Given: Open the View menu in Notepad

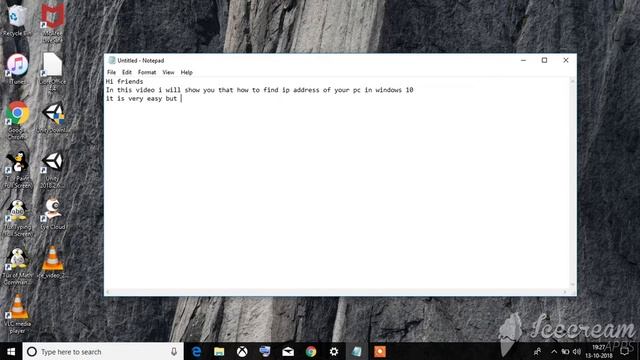Looking at the screenshot, I should click(x=168, y=72).
